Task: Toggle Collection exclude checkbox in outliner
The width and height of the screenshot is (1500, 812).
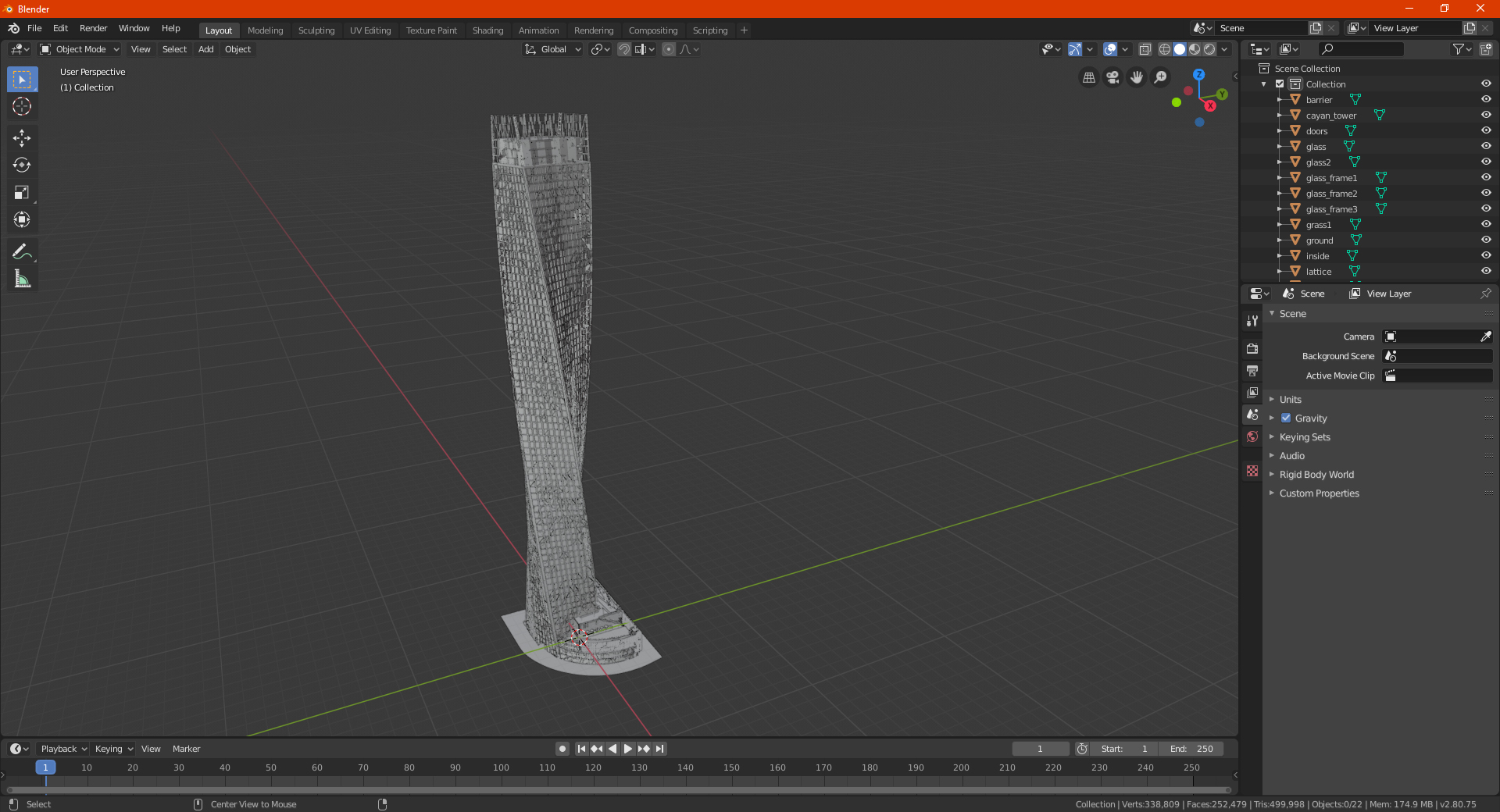Action: [1280, 84]
